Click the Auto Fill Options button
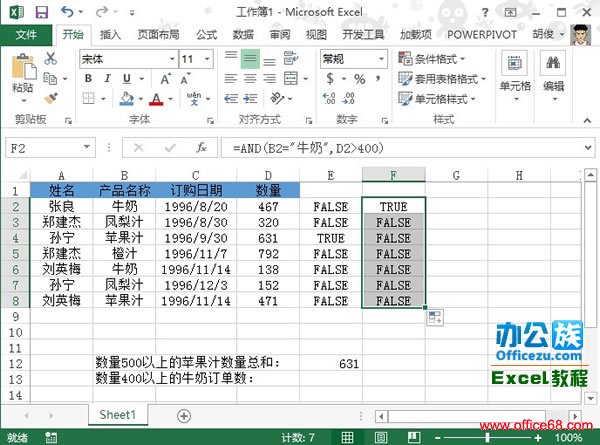 (435, 318)
